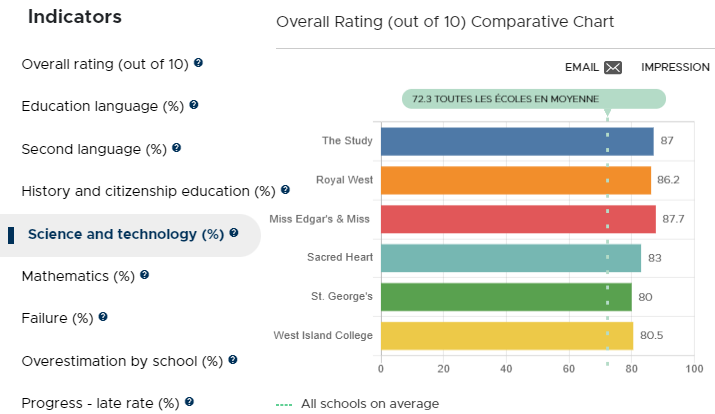
Task: Choose Education language (%) indicator
Action: (103, 106)
